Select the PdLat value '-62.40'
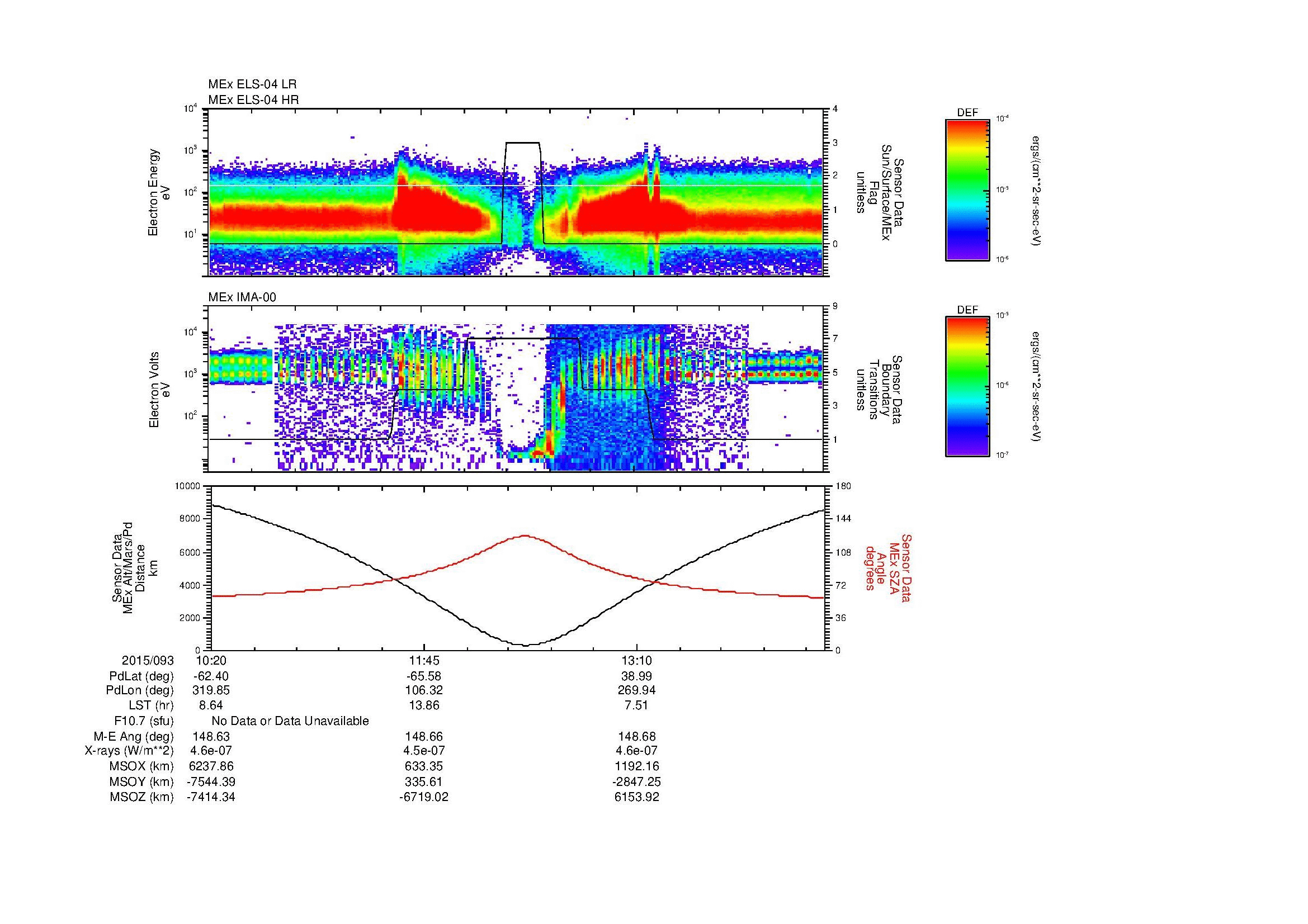 [x=211, y=676]
